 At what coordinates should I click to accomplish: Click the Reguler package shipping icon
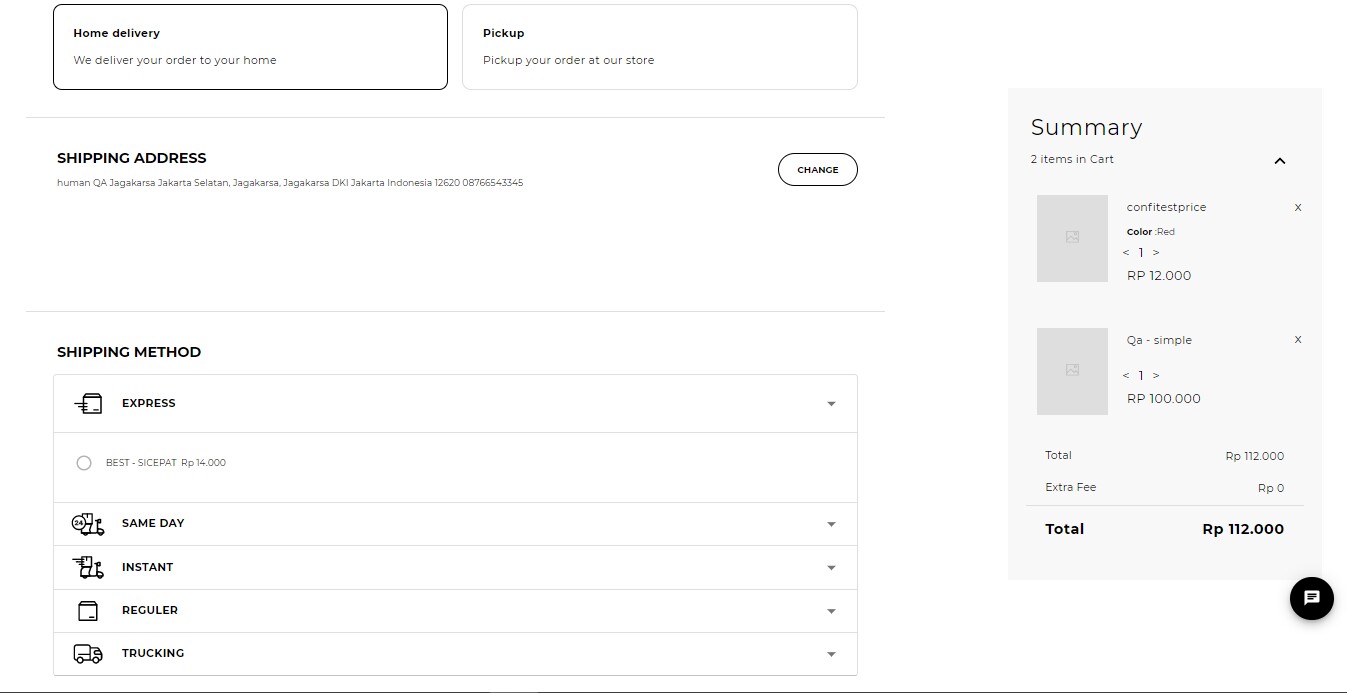(87, 610)
